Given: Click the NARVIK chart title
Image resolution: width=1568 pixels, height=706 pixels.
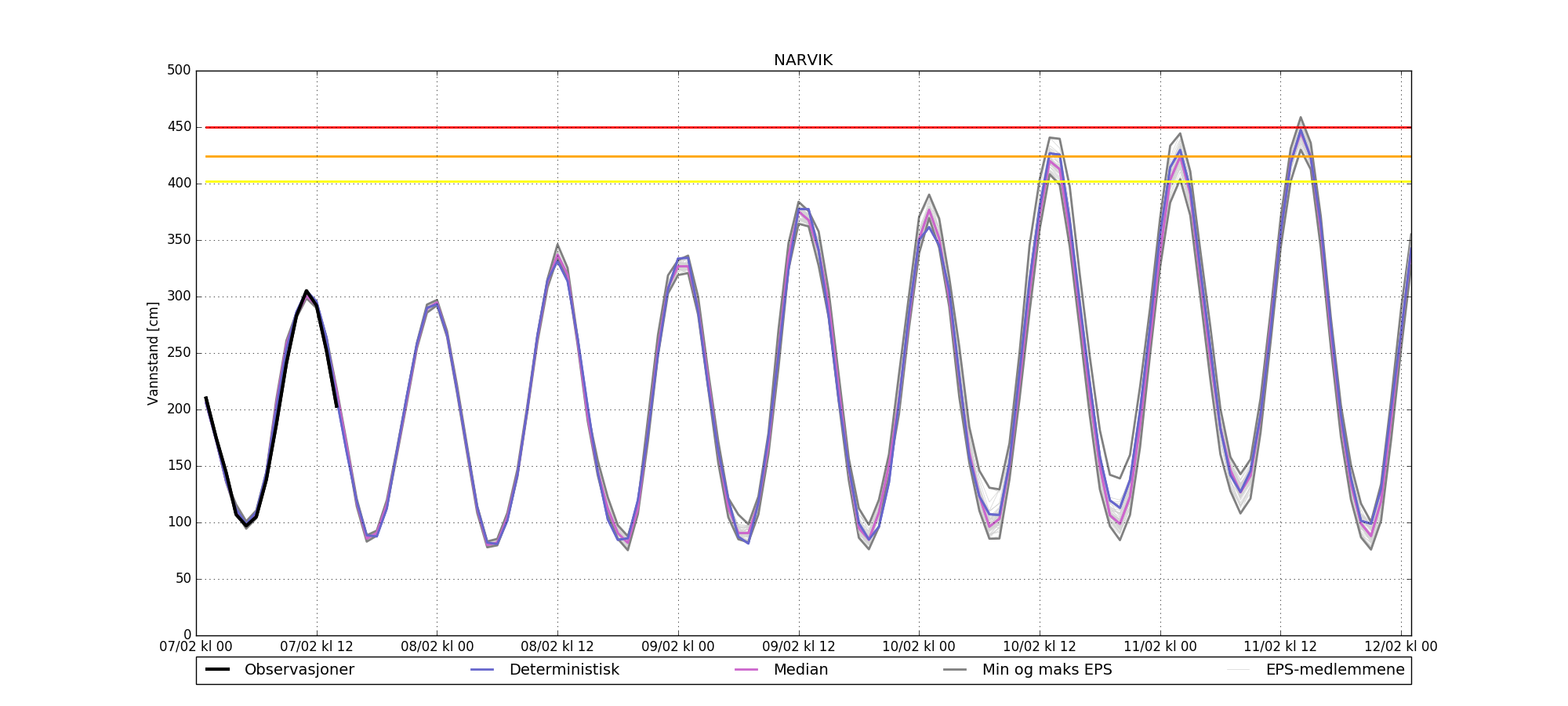Looking at the screenshot, I should point(803,60).
